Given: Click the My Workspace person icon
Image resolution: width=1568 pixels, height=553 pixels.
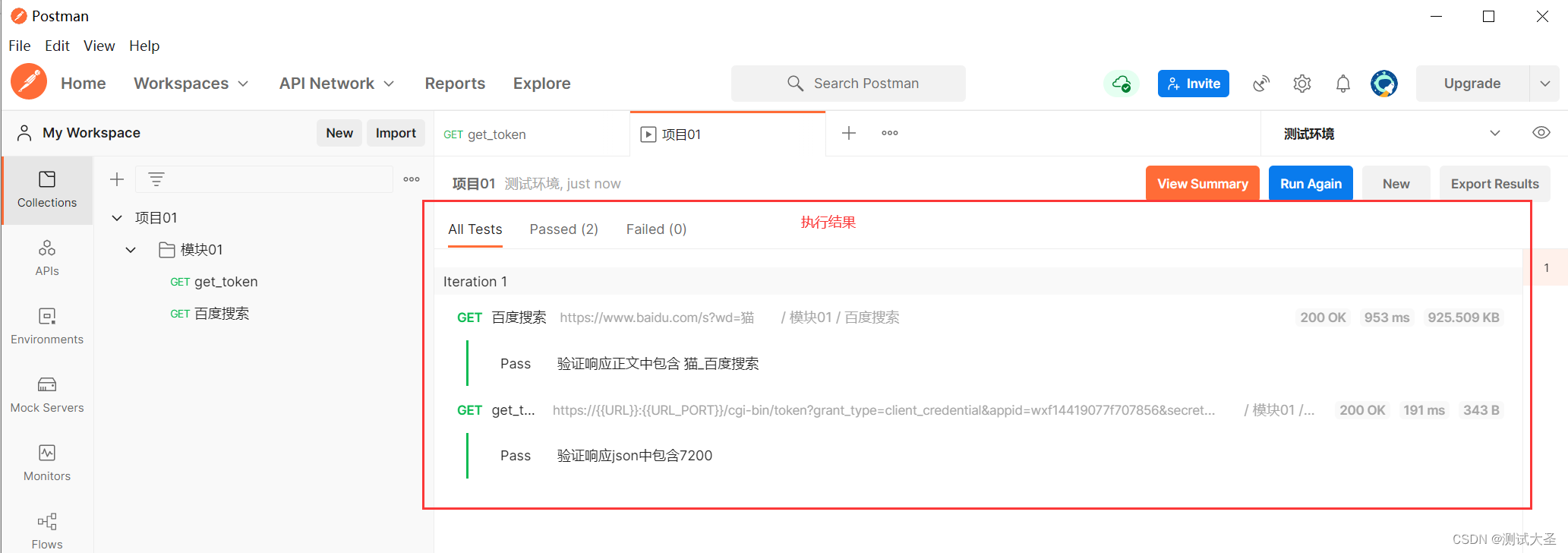Looking at the screenshot, I should pos(24,133).
